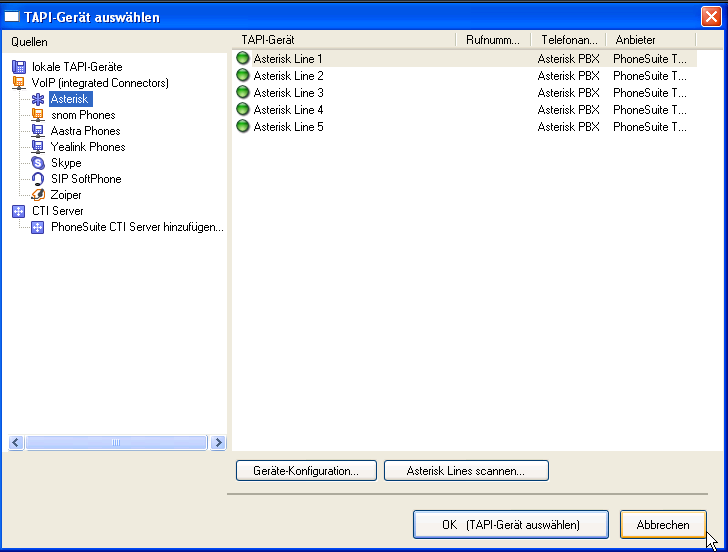This screenshot has height=552, width=728.
Task: Click the lokale TAPI-Geräte icon
Action: click(x=19, y=67)
